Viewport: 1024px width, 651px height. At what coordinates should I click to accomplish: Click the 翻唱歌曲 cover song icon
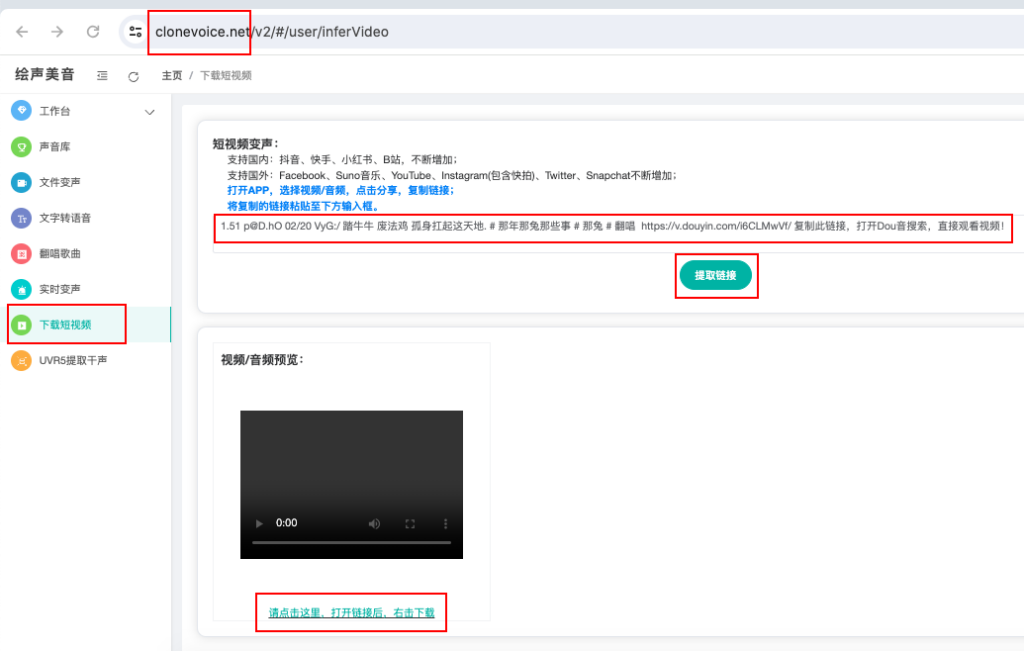tap(20, 253)
